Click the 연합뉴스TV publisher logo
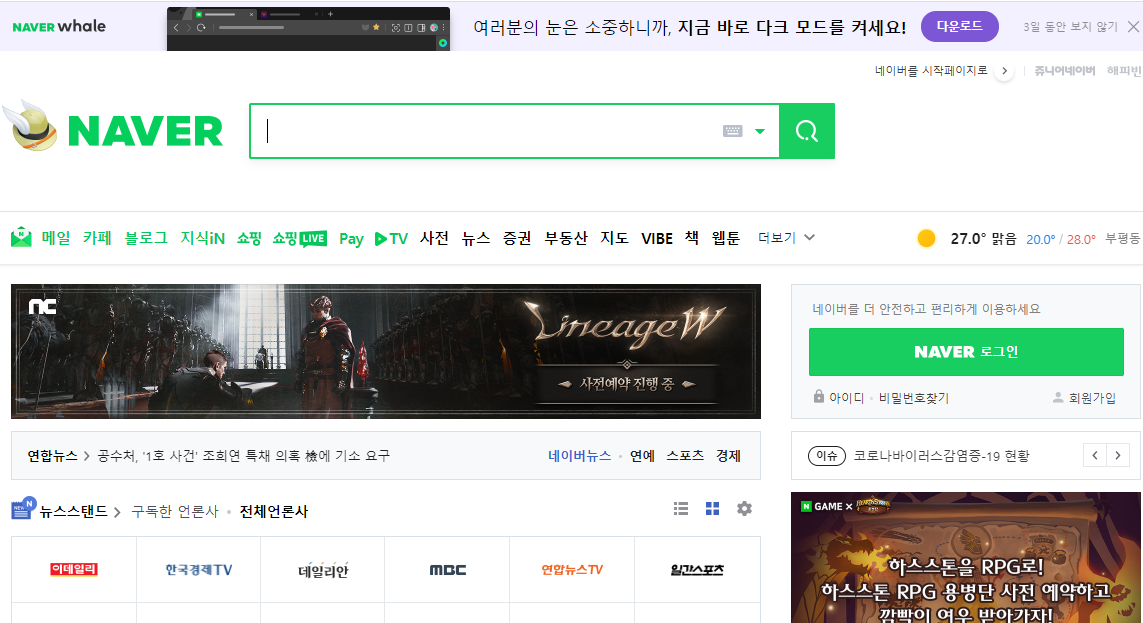 click(572, 570)
